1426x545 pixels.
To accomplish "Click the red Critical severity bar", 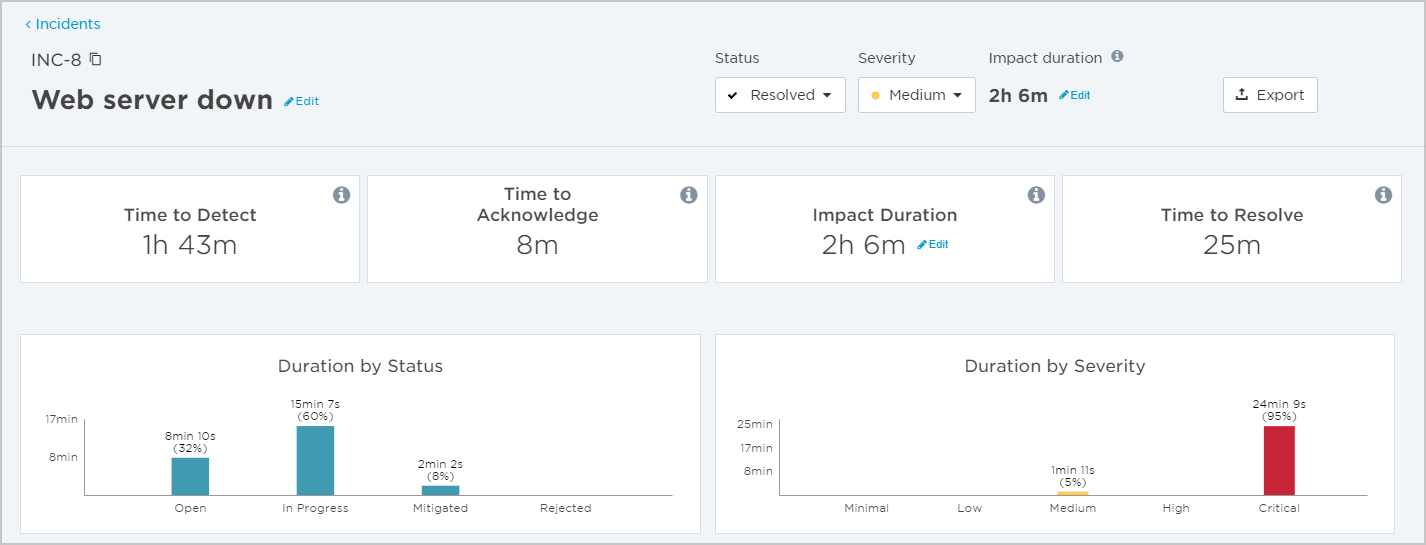I will (1279, 460).
